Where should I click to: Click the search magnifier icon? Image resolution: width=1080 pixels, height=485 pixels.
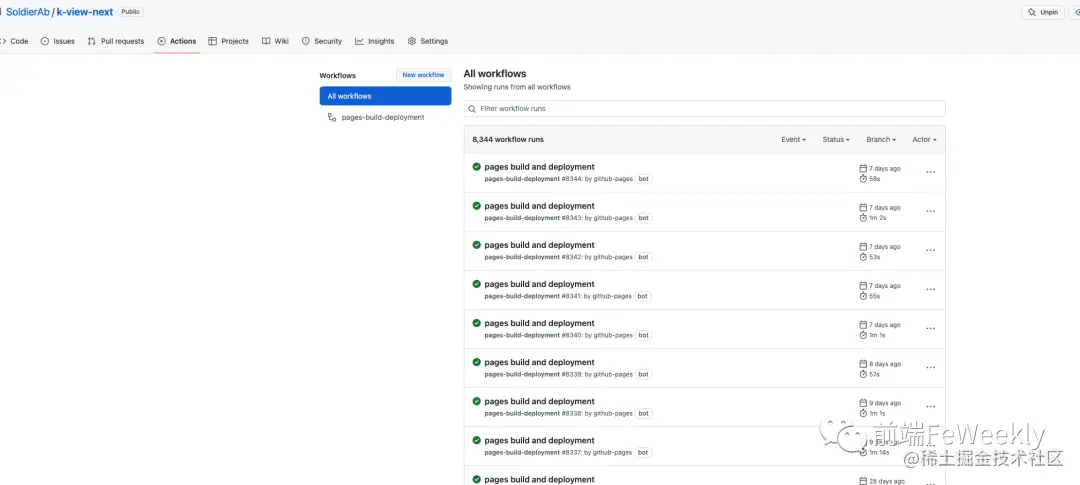click(x=472, y=109)
